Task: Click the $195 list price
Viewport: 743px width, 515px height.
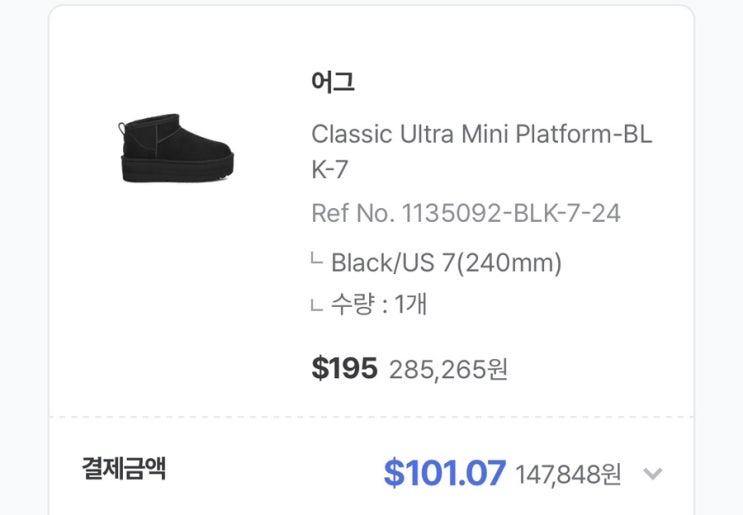Action: [344, 368]
